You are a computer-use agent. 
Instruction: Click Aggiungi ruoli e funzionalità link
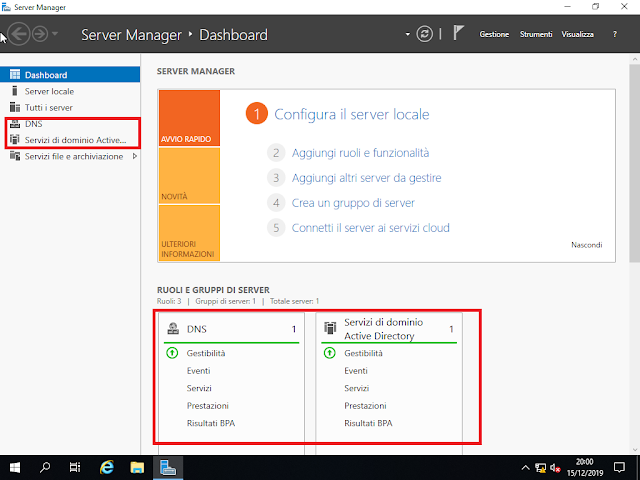[x=360, y=153]
